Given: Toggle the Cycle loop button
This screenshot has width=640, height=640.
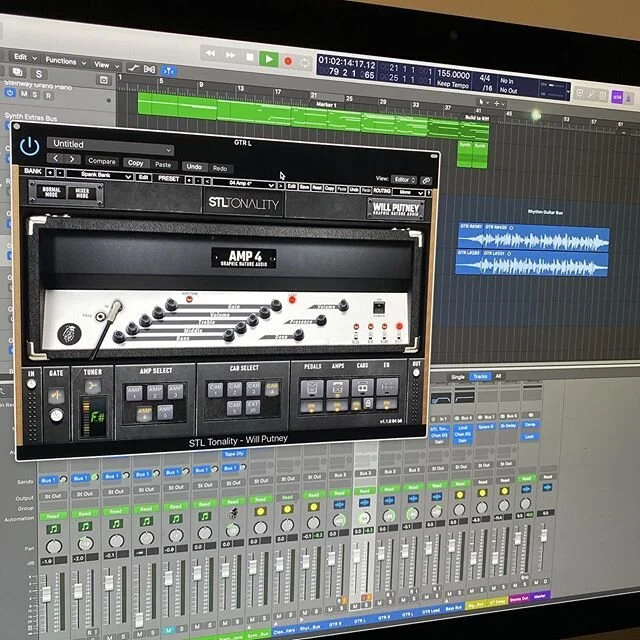Looking at the screenshot, I should pos(305,63).
